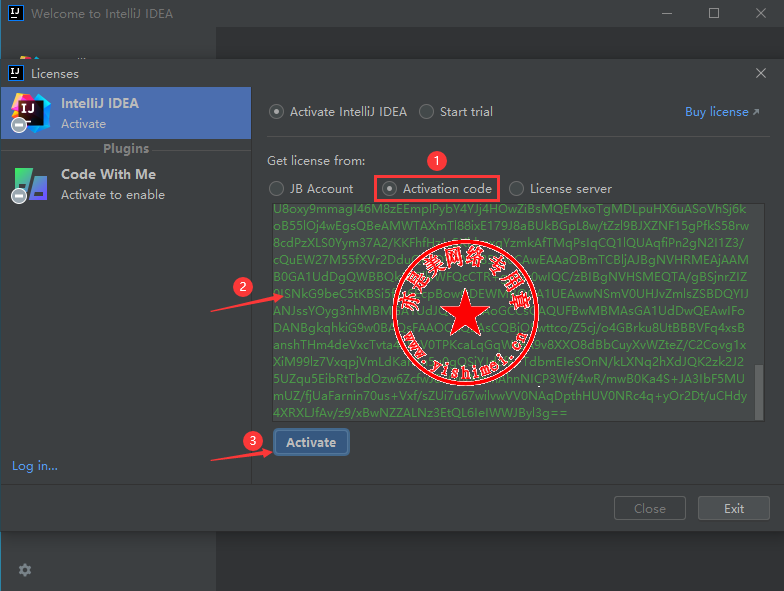Click the 'Get license from:' label
The image size is (784, 591).
tap(316, 160)
